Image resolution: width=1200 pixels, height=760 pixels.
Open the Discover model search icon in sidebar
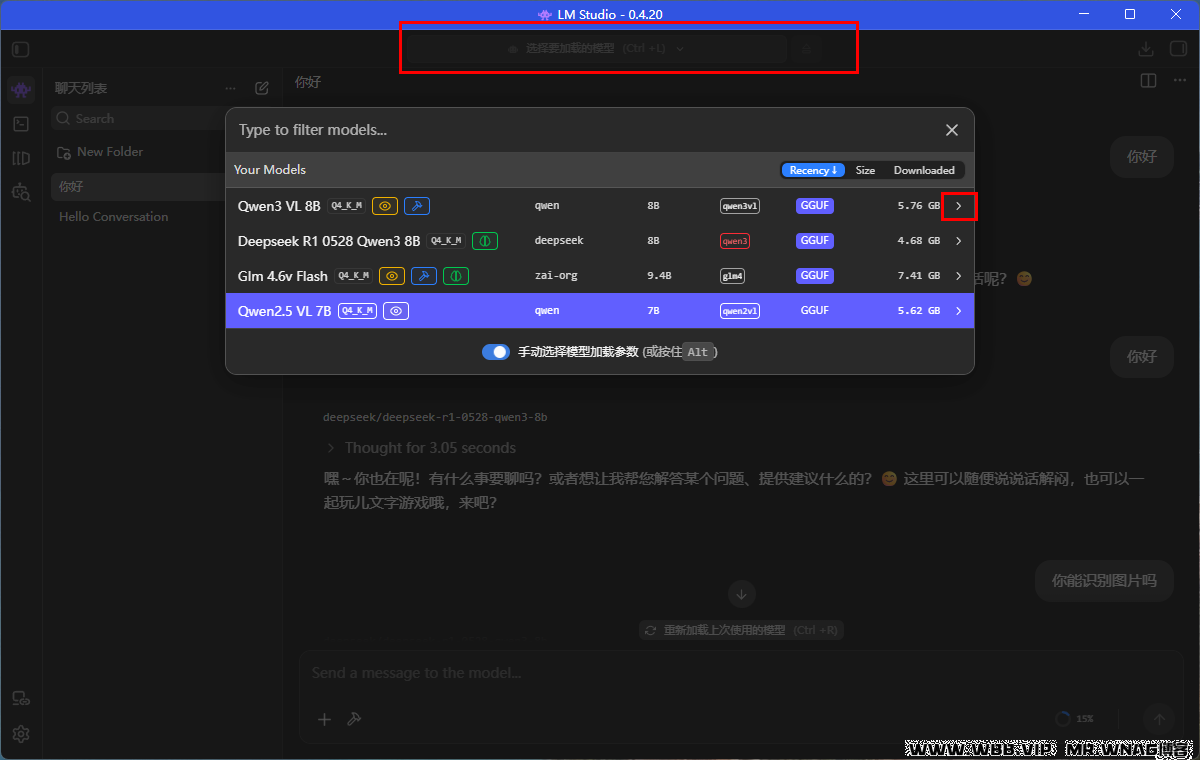(x=21, y=191)
